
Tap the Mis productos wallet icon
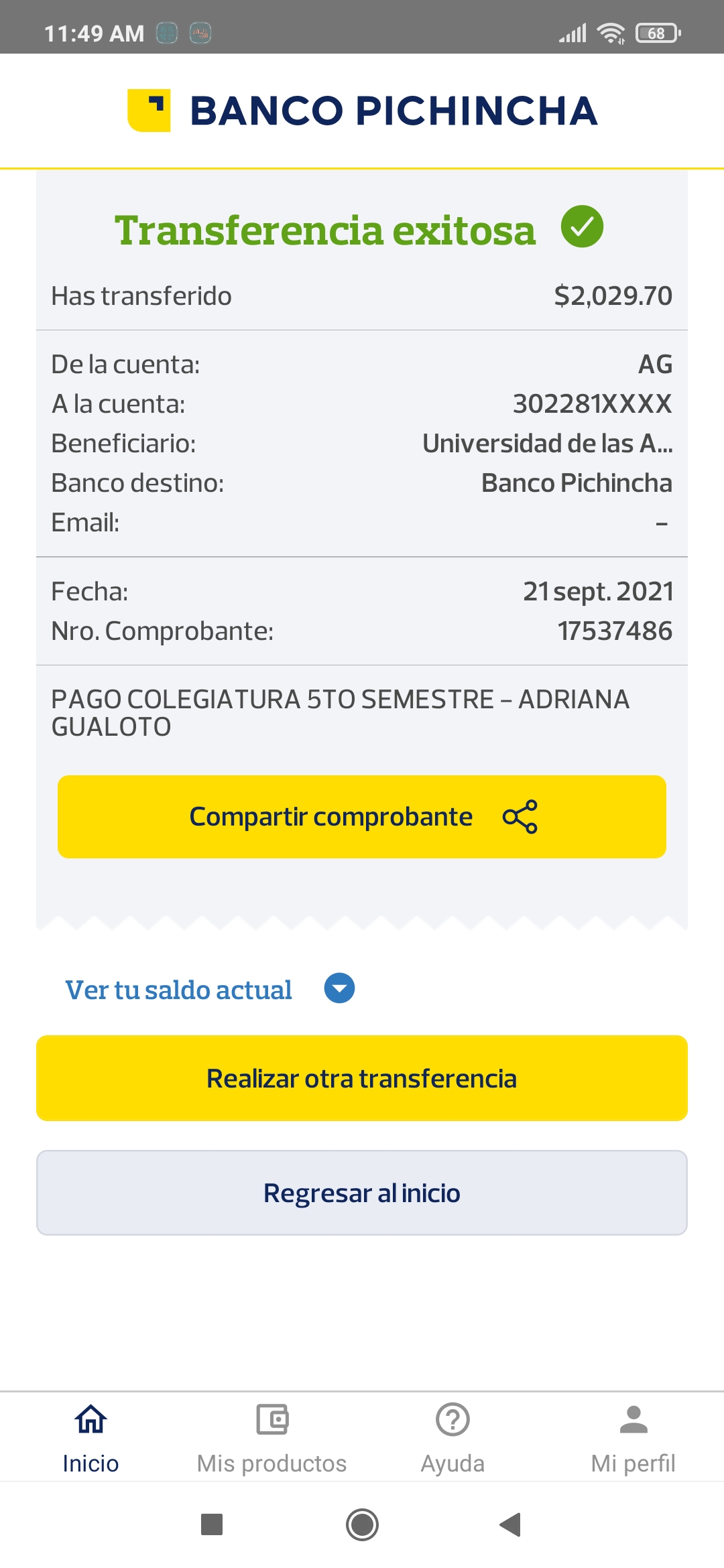click(x=272, y=1419)
